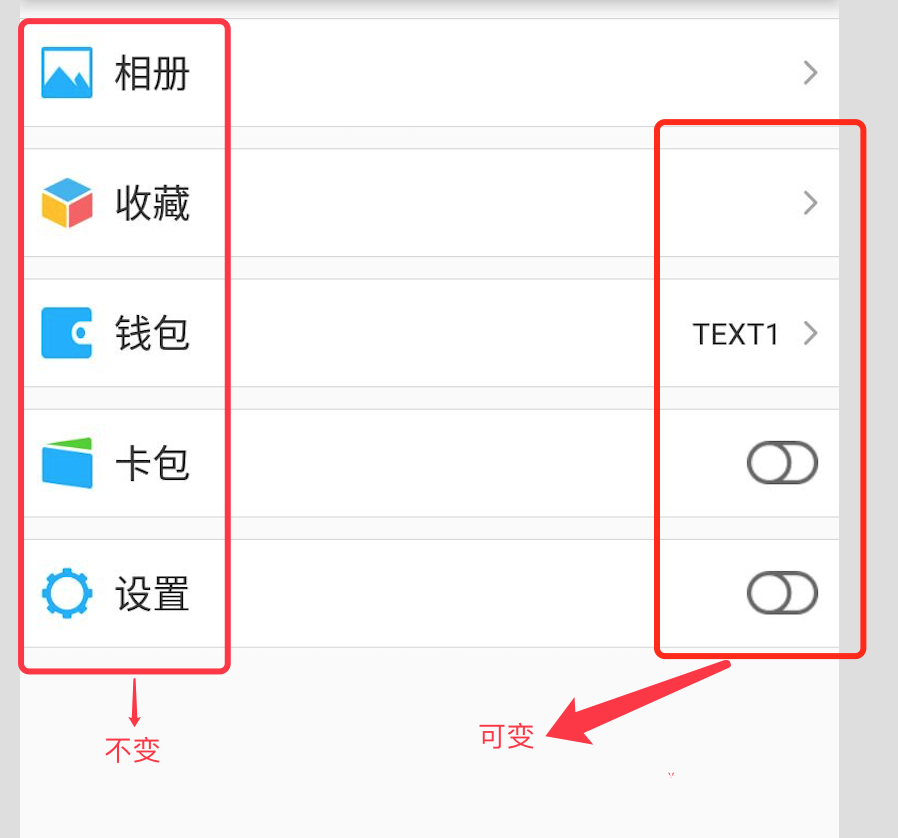Click the card pack icon with green top
Image resolution: width=898 pixels, height=838 pixels.
[67, 463]
